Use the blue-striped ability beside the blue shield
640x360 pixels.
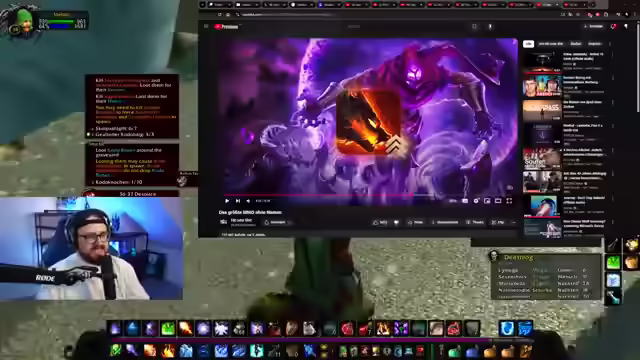tap(524, 328)
